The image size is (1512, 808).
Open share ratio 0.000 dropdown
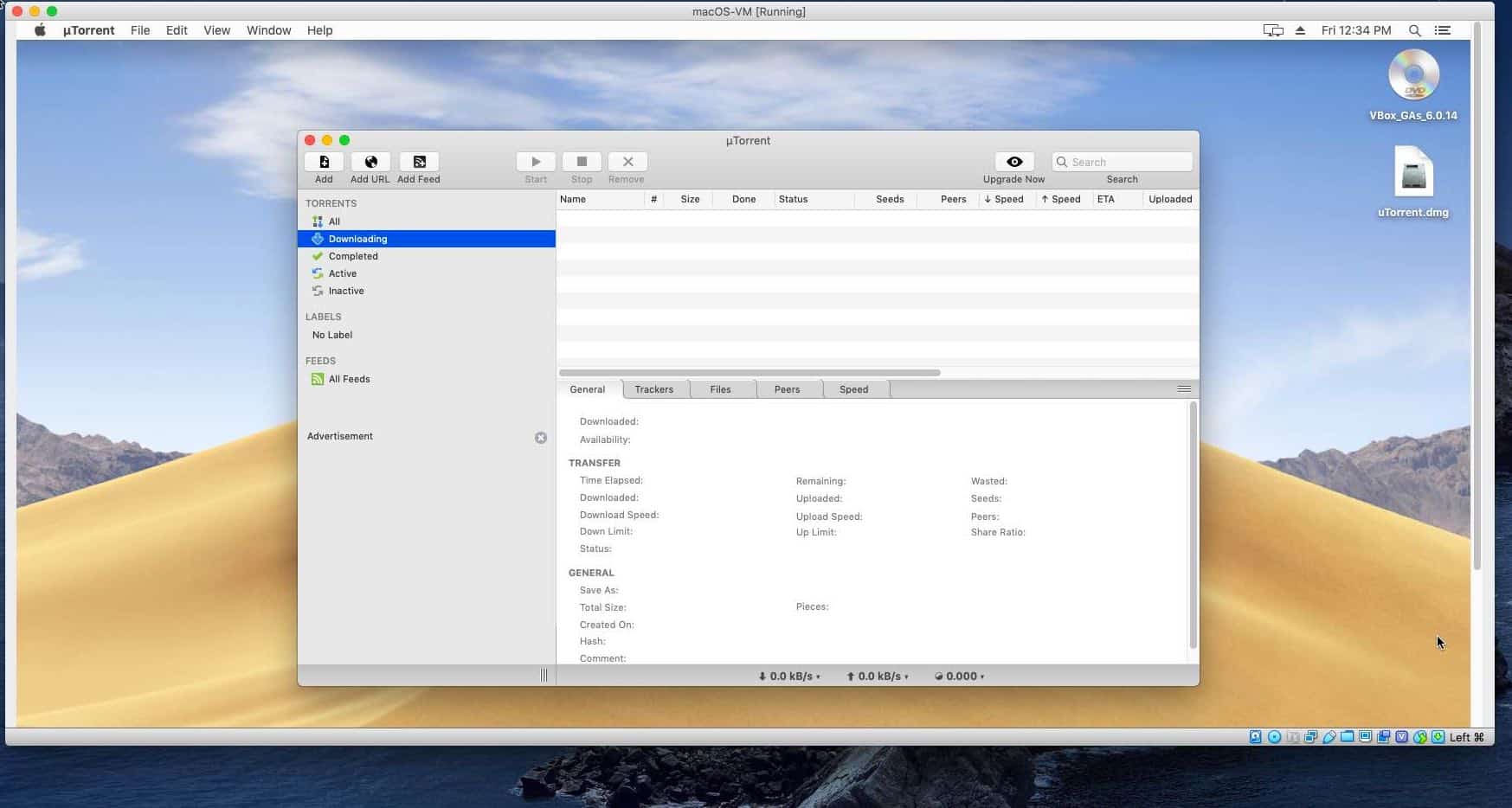[960, 677]
